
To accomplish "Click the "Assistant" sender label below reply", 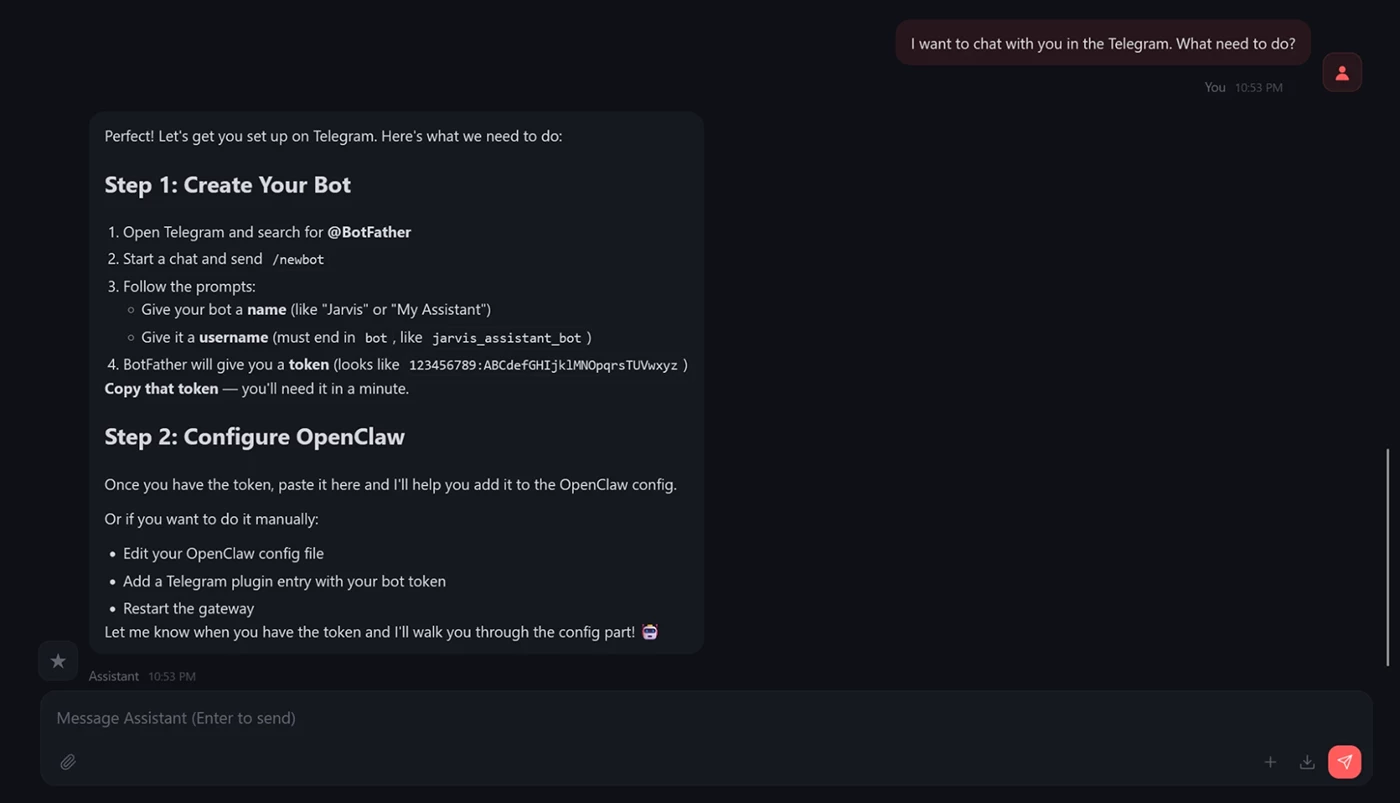I will coord(114,677).
